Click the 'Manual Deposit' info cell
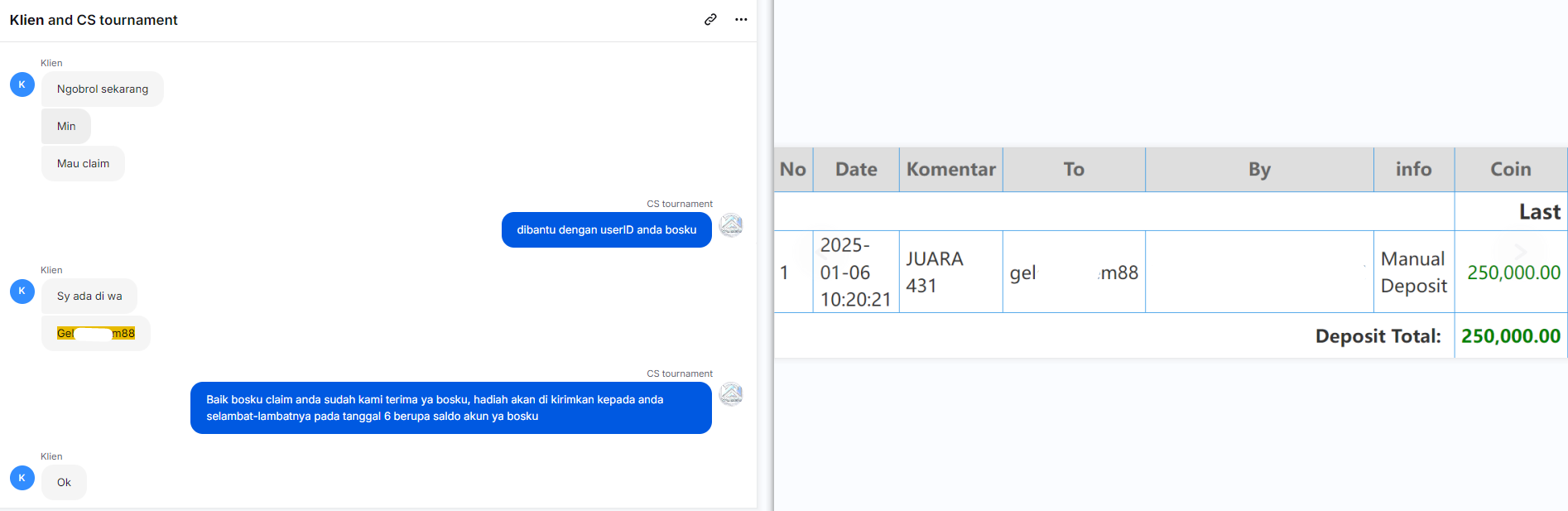Screen dimensions: 1568x511 (1414, 272)
